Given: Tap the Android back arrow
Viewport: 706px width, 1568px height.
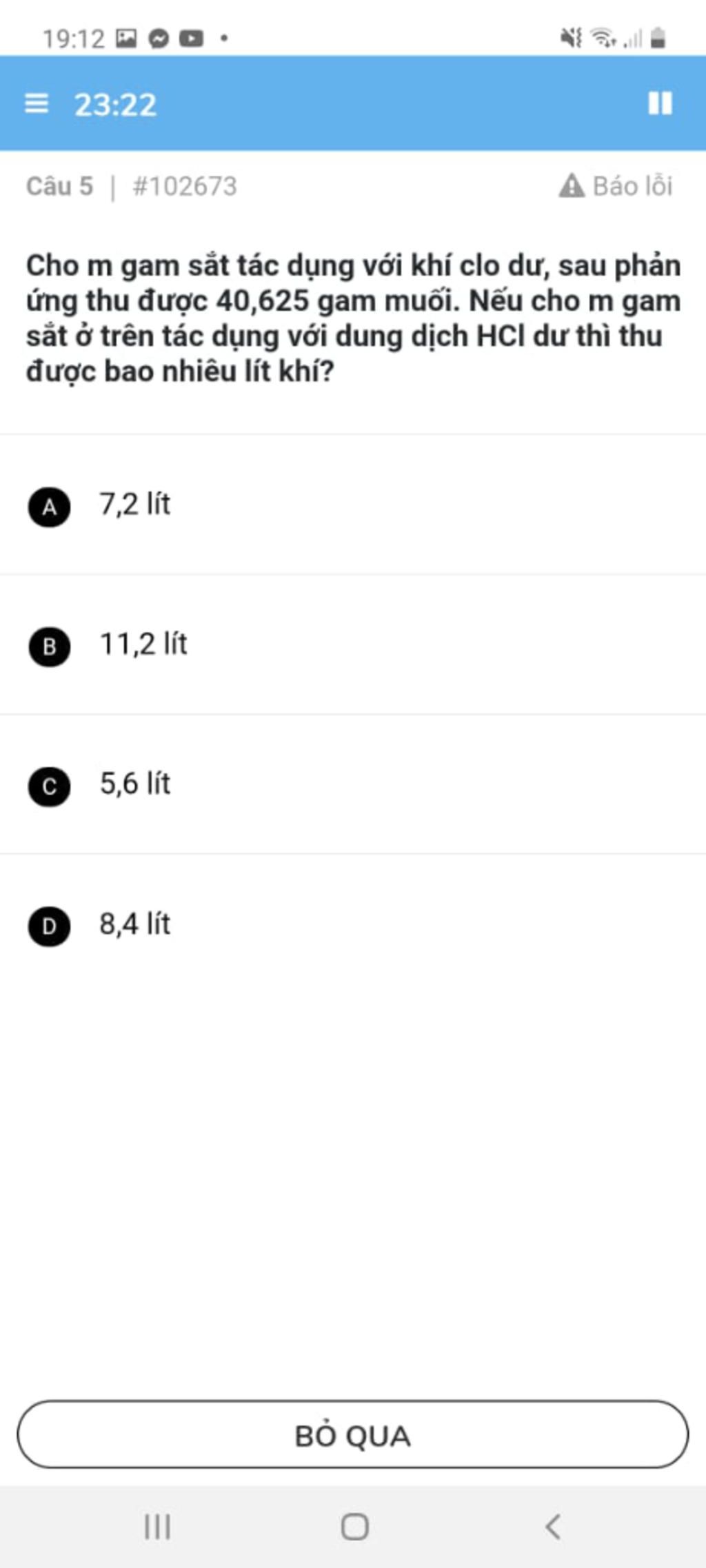Looking at the screenshot, I should tap(553, 1526).
